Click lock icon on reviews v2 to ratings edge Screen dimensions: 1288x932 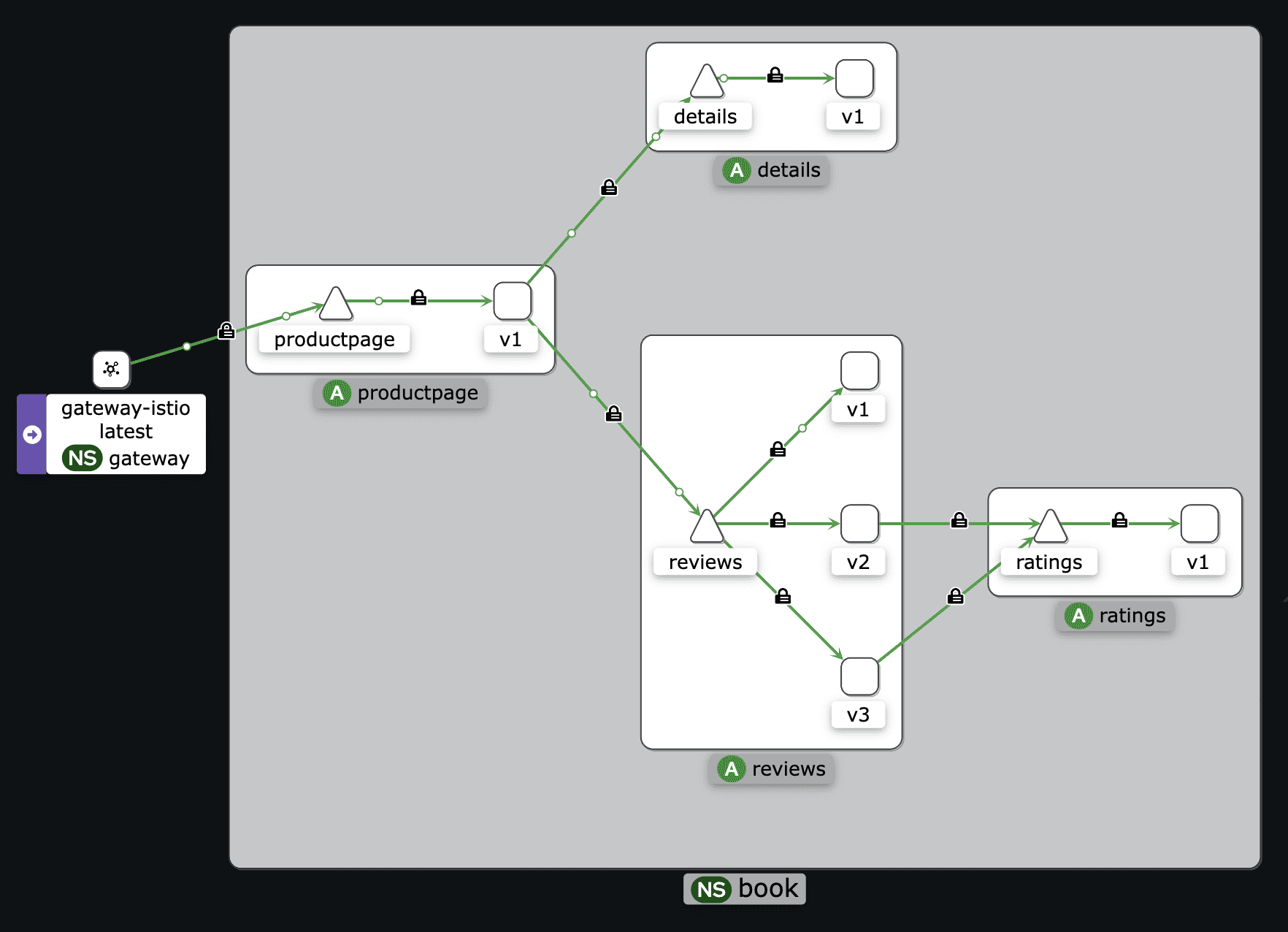pos(959,520)
